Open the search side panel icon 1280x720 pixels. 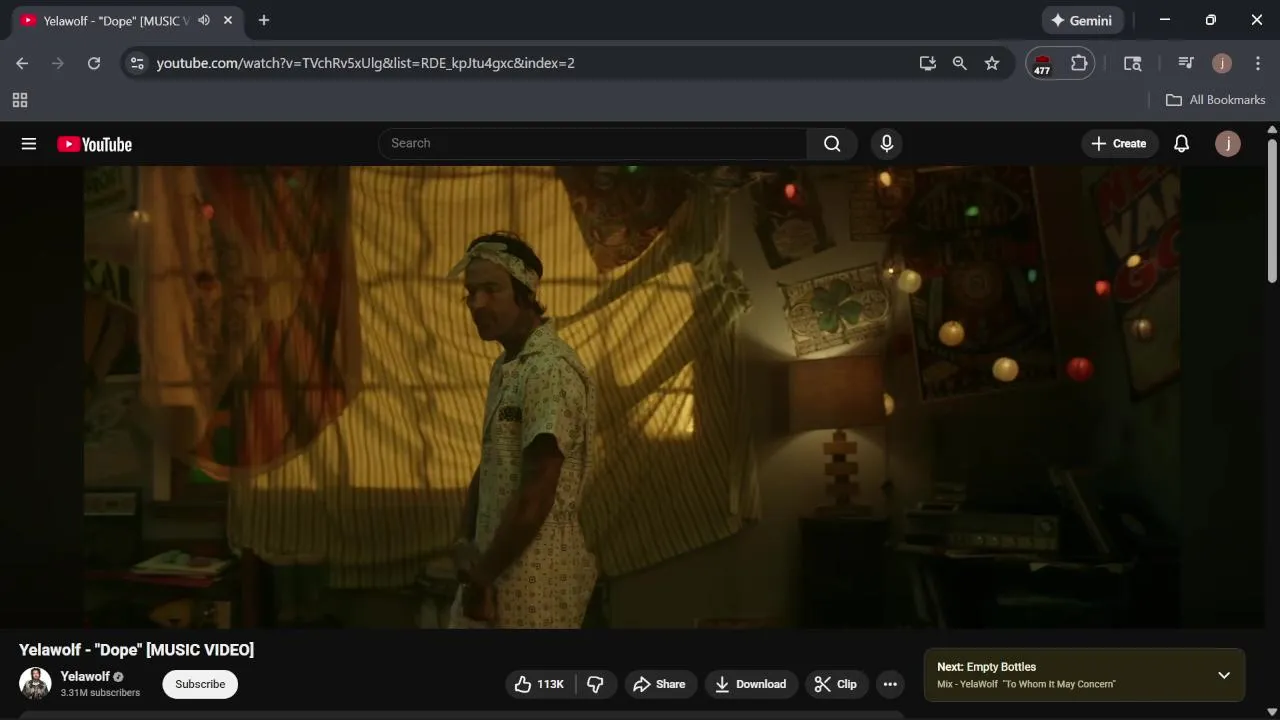pos(1133,63)
